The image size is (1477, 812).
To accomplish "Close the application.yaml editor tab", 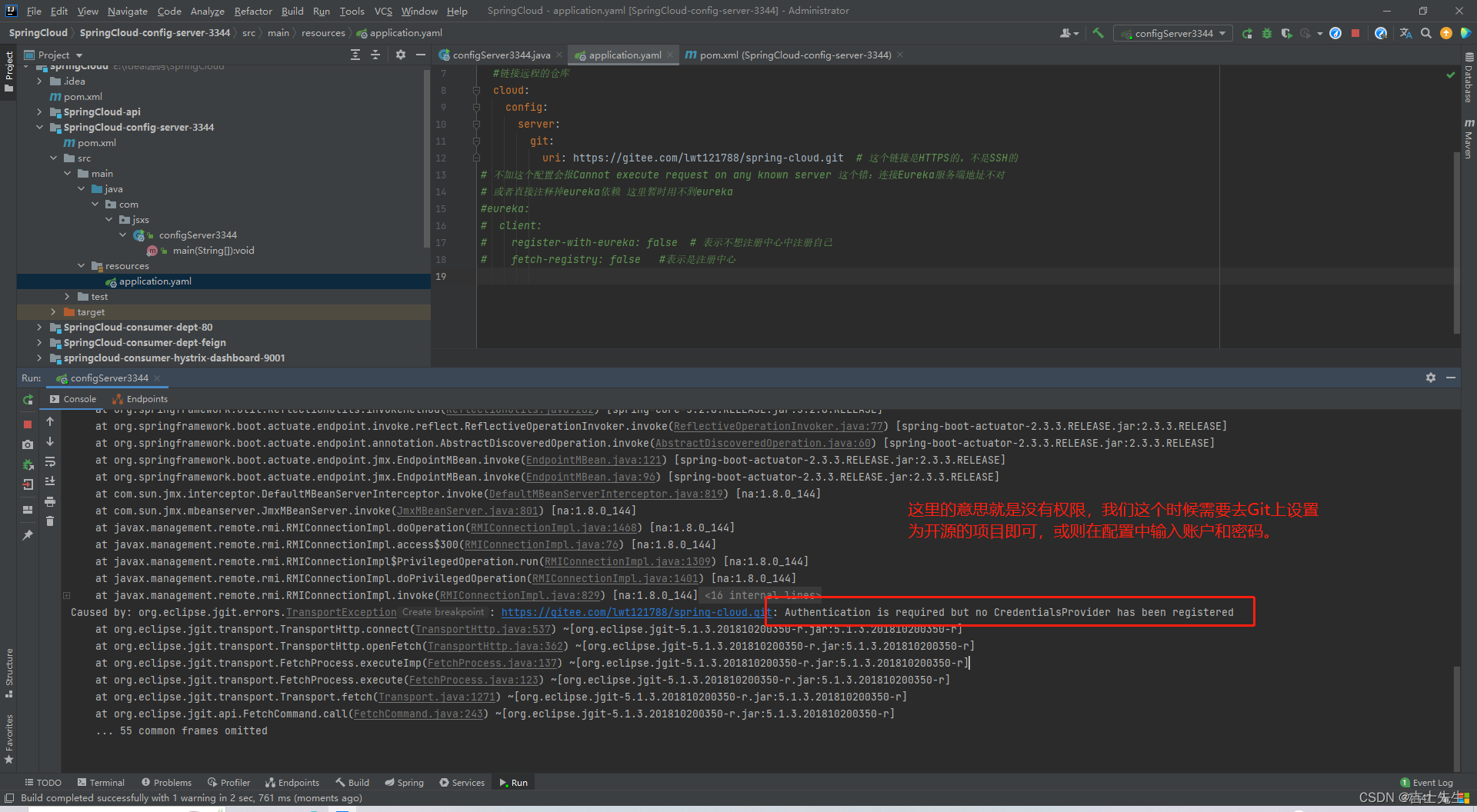I will pyautogui.click(x=670, y=55).
